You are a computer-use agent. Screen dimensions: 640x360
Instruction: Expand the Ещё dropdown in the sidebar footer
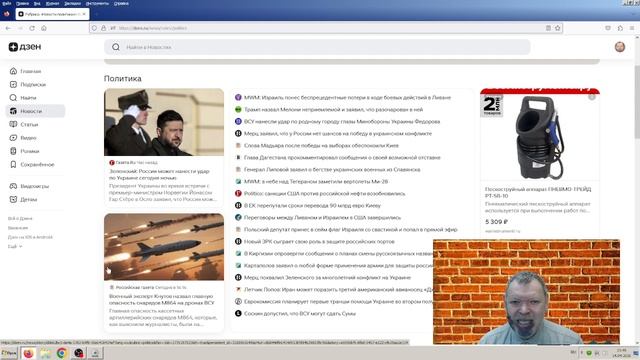[x=15, y=247]
